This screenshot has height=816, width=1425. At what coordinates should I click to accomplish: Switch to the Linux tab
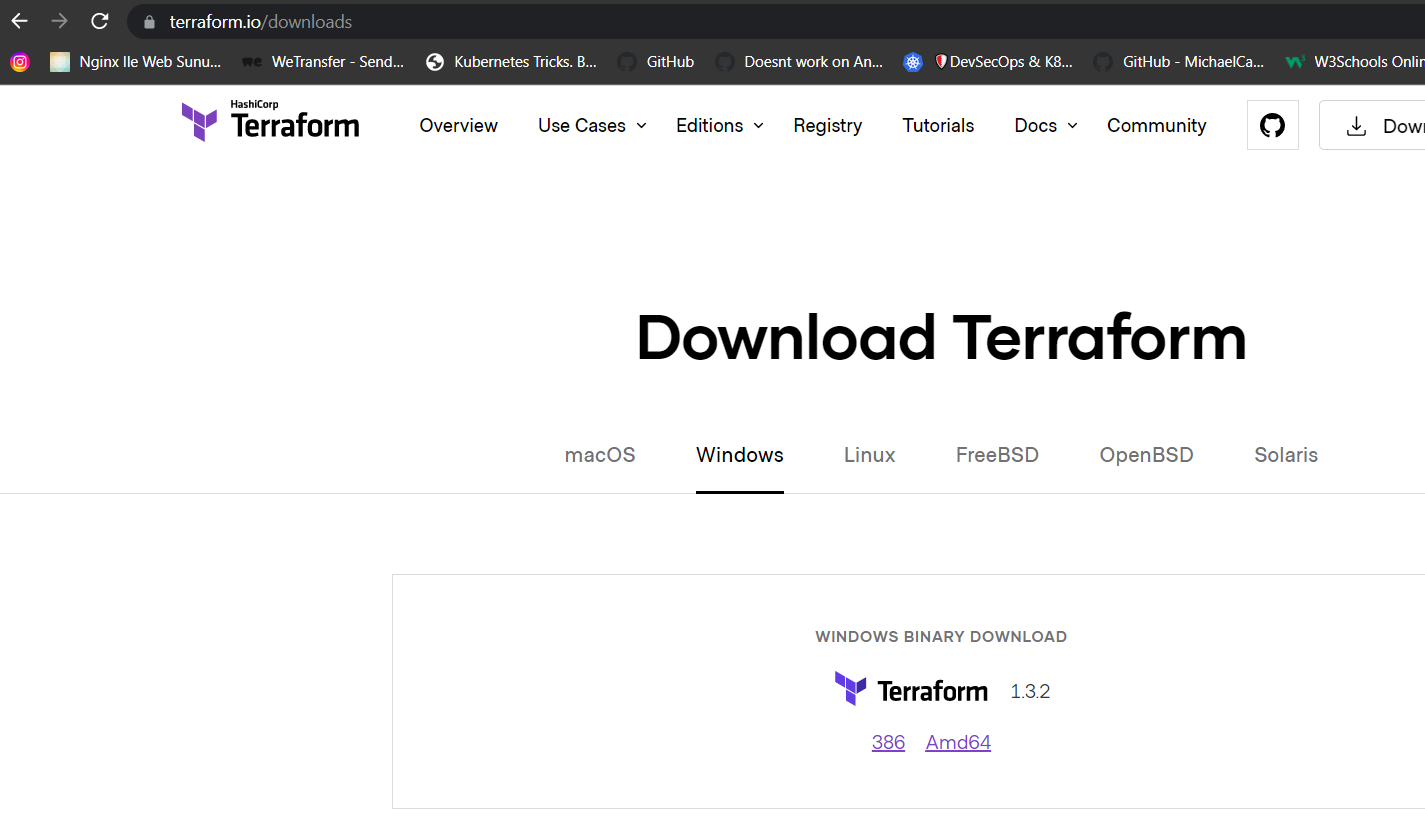(x=870, y=455)
